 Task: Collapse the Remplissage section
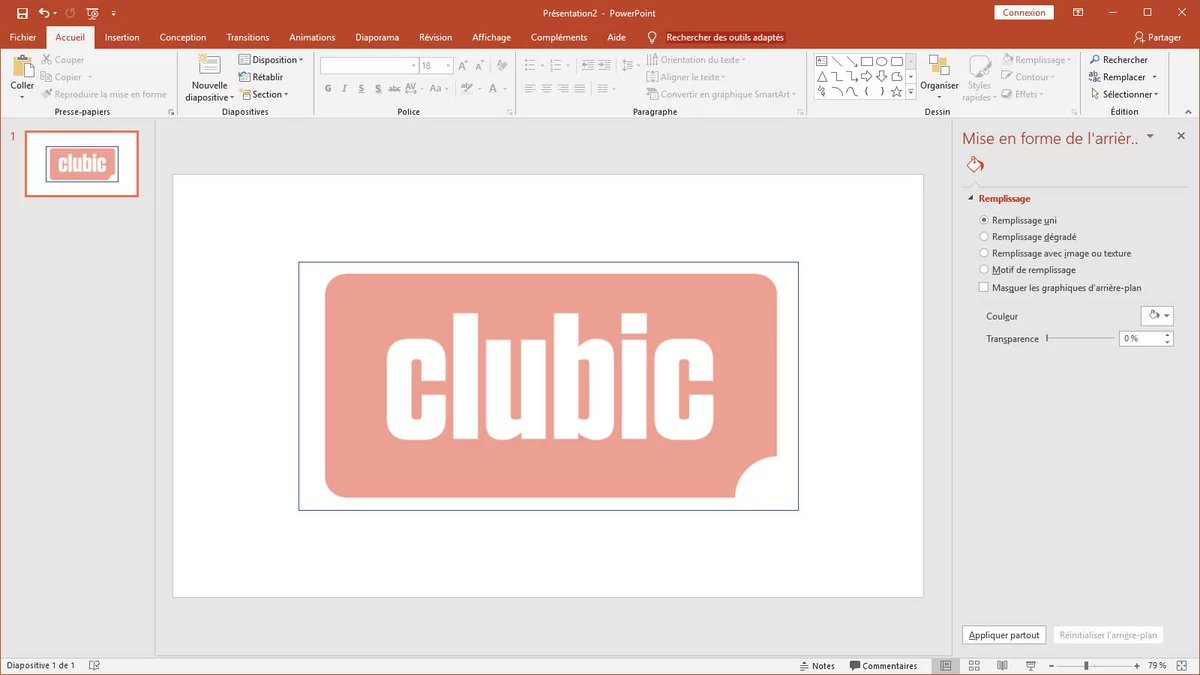970,198
